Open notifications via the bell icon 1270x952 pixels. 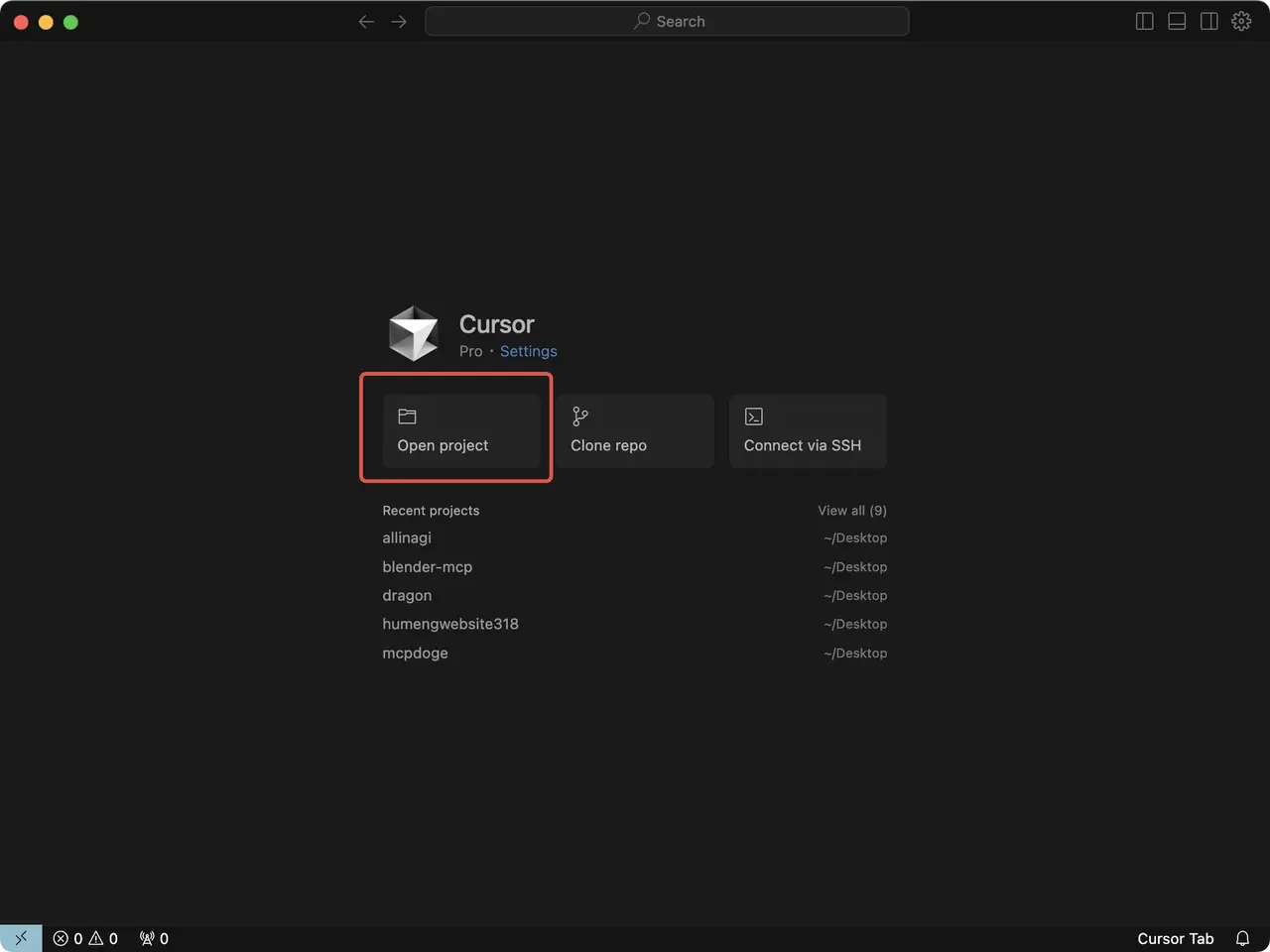tap(1242, 938)
